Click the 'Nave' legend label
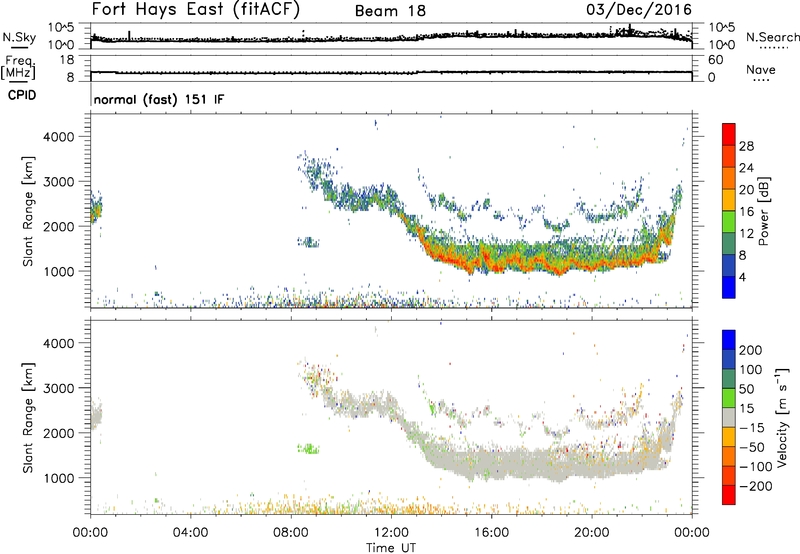The height and width of the screenshot is (554, 800). point(761,70)
